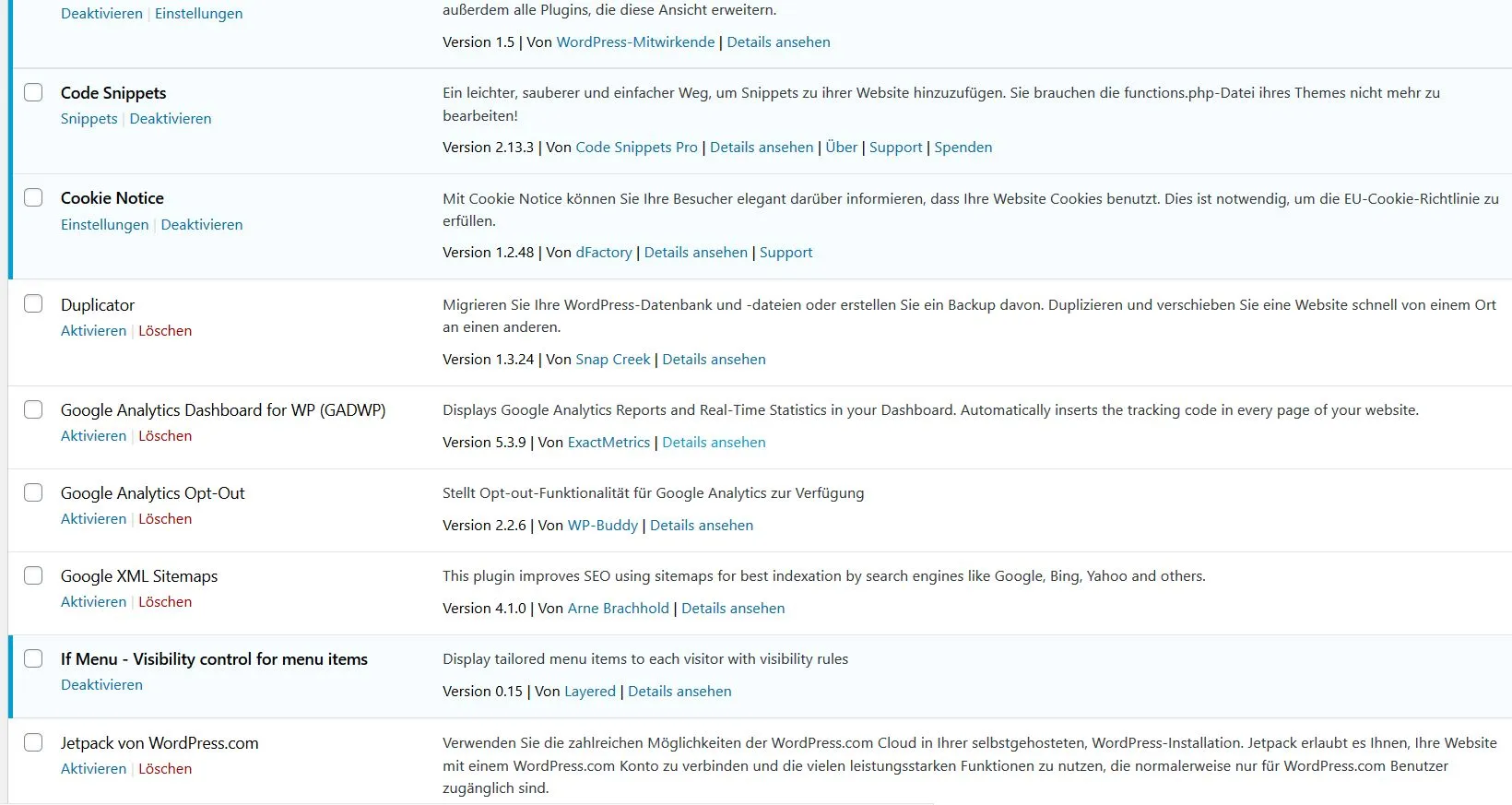Image resolution: width=1512 pixels, height=805 pixels.
Task: Open Einstellungen for Cookie Notice
Action: [x=104, y=225]
